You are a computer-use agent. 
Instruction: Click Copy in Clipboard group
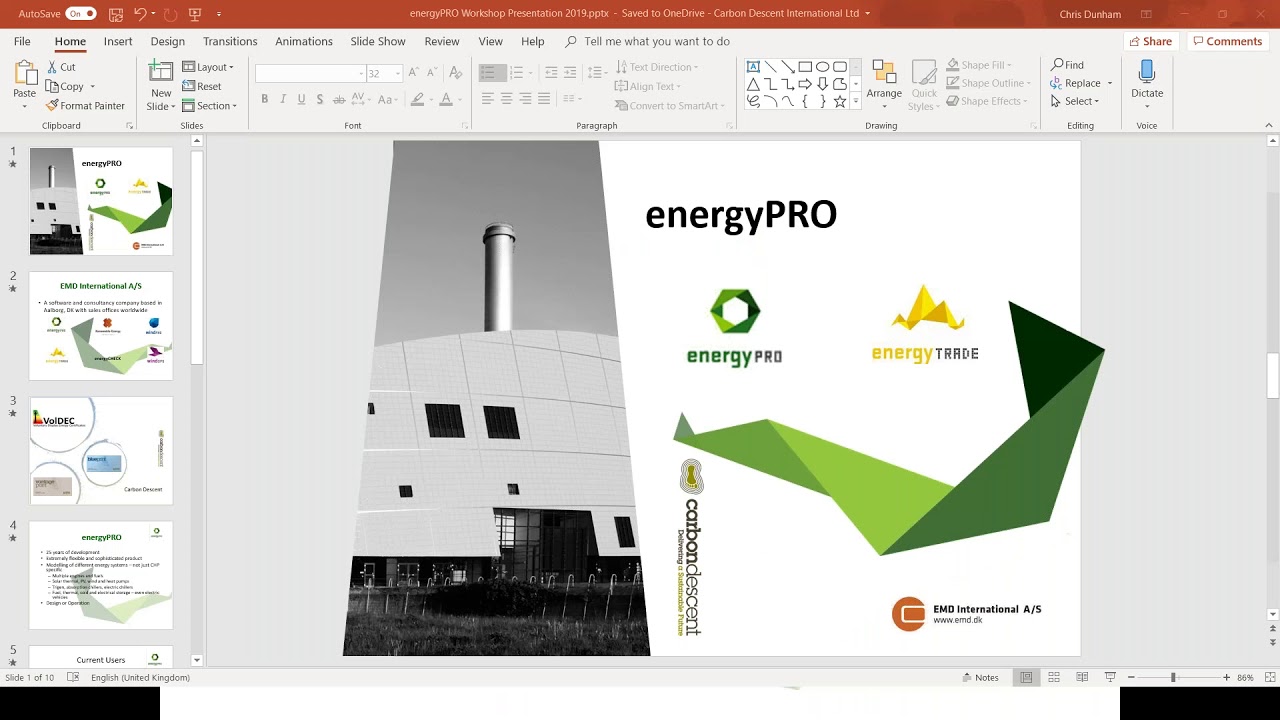click(65, 86)
